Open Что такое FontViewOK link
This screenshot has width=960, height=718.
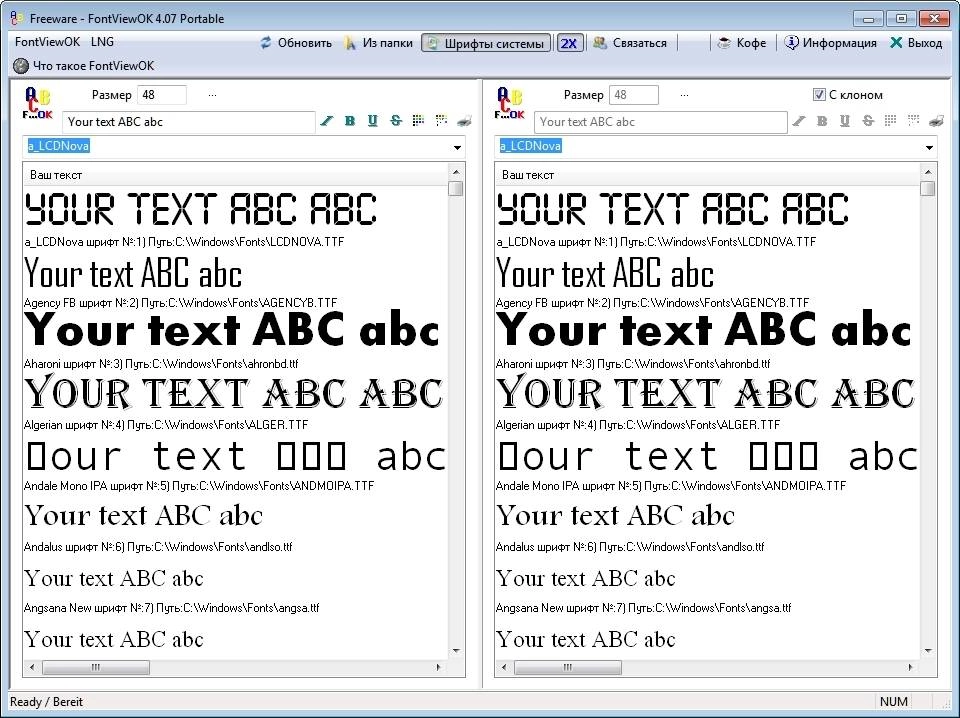pyautogui.click(x=94, y=65)
